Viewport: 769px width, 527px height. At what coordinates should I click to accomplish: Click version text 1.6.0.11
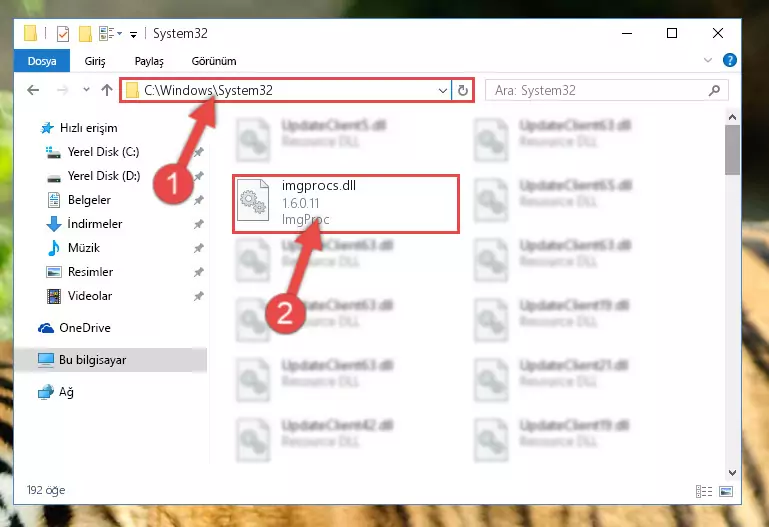[301, 203]
